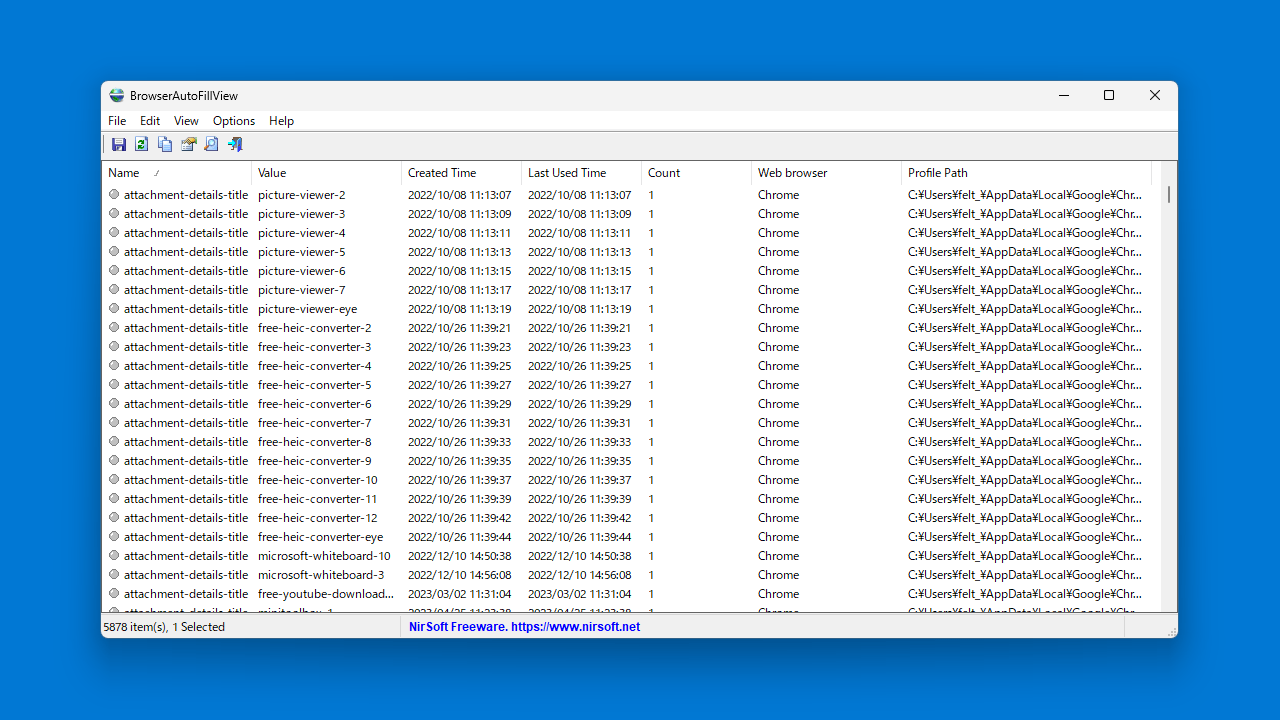
Task: Click created time 2022/10/26 11:39:21
Action: [459, 328]
